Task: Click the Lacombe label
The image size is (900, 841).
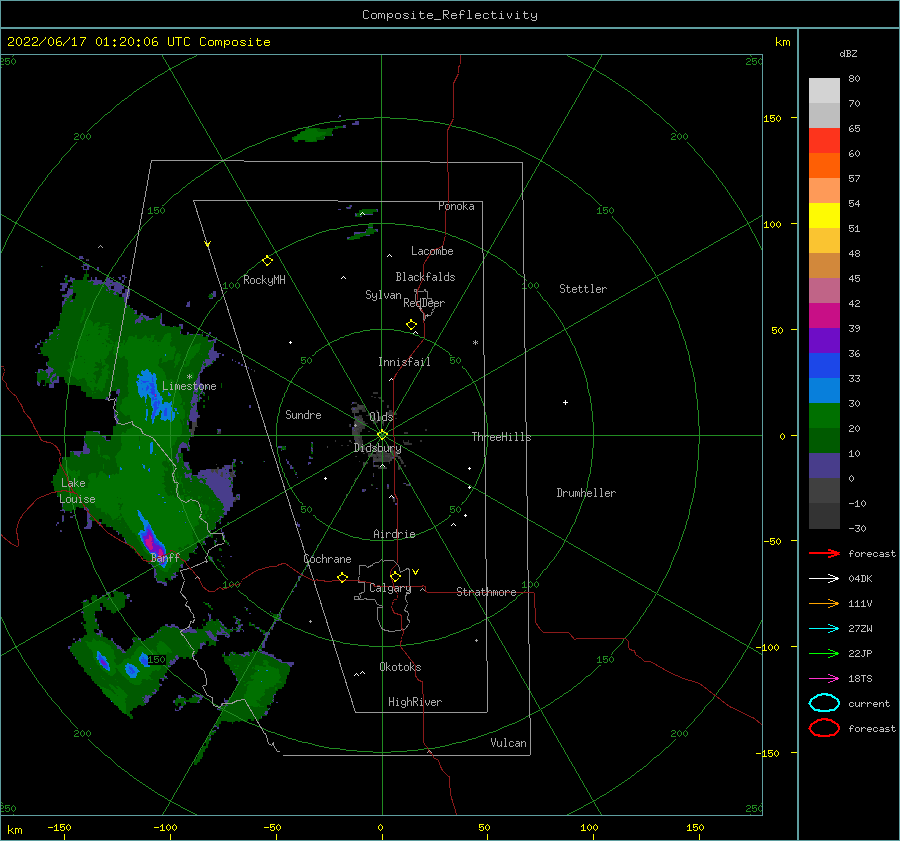Action: [432, 251]
